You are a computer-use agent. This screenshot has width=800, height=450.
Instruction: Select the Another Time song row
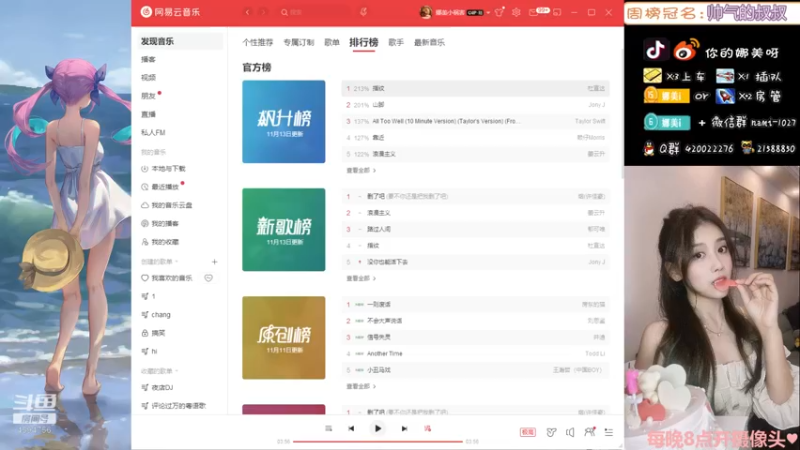[476, 354]
